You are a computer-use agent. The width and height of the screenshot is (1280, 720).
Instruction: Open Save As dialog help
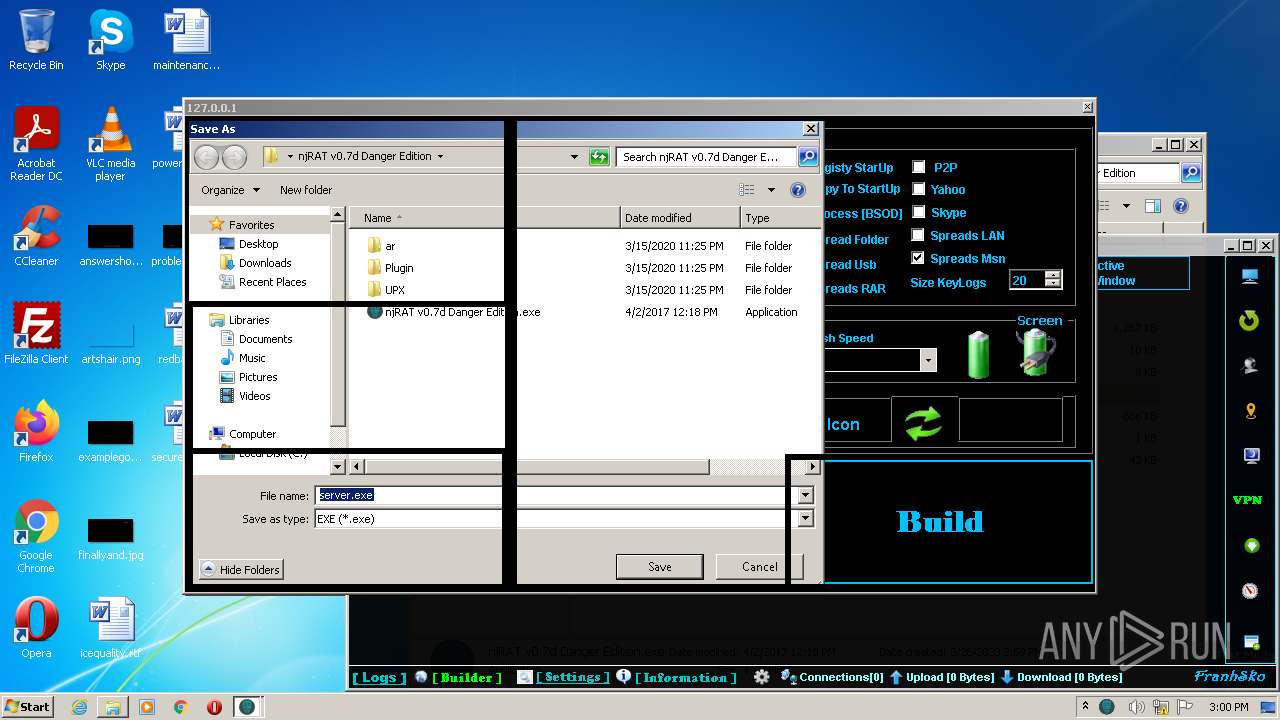click(x=798, y=190)
